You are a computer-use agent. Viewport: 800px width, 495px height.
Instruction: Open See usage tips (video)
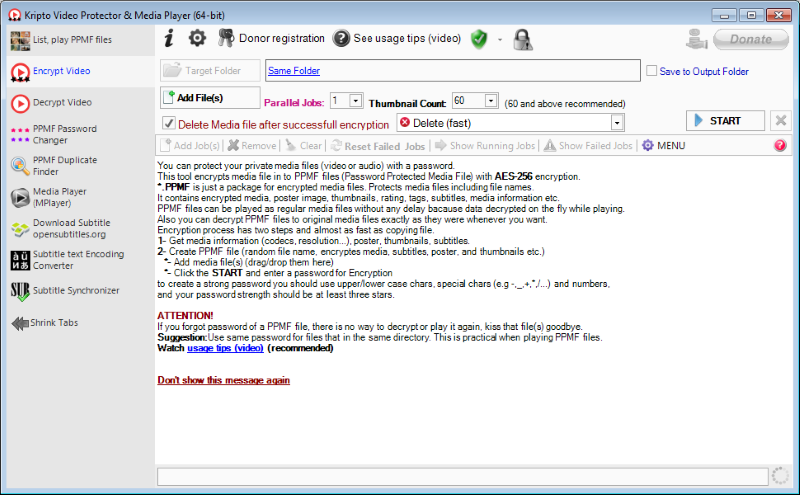click(397, 38)
